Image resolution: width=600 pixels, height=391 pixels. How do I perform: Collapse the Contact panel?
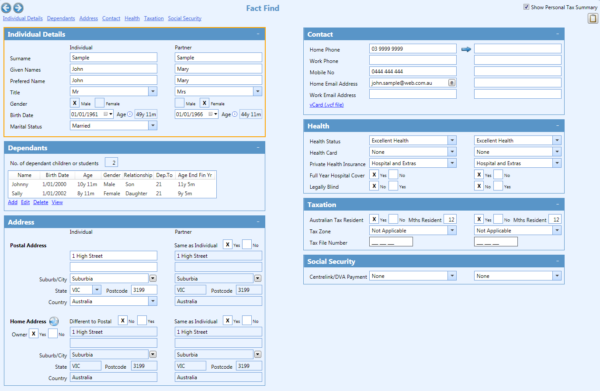tap(558, 34)
